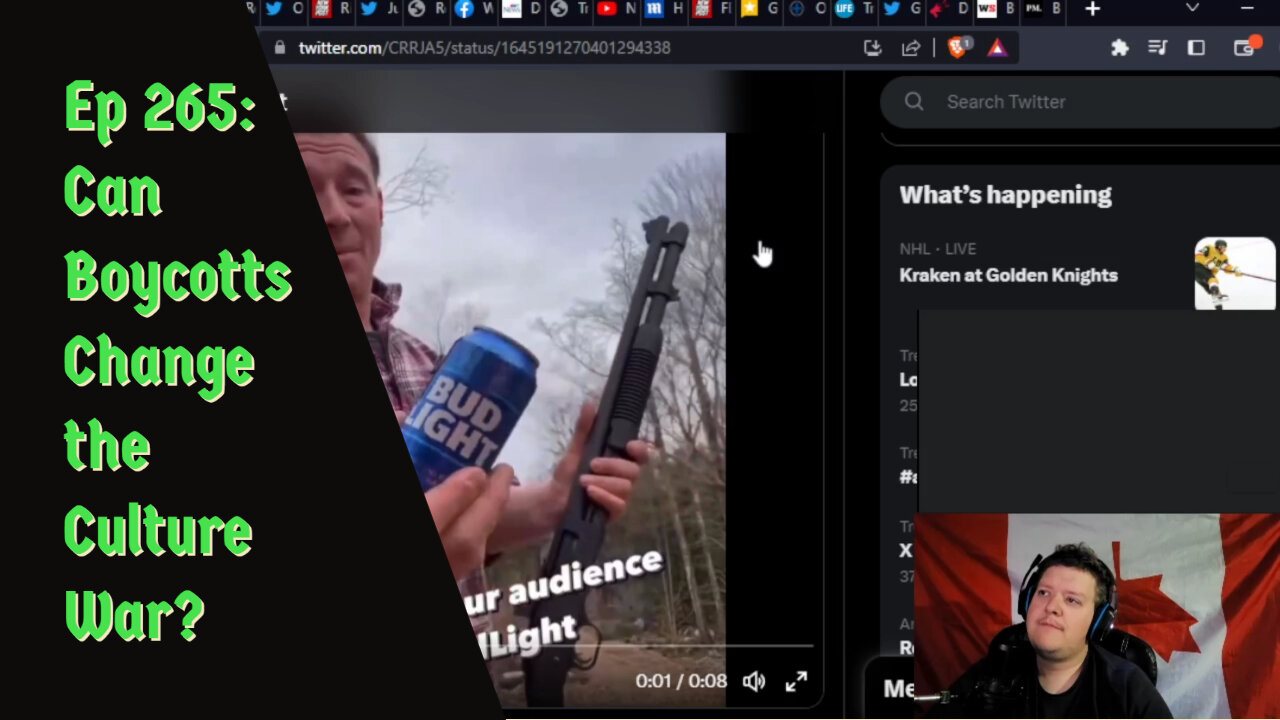
Task: Expand the tweet video to fullscreen
Action: pos(796,681)
